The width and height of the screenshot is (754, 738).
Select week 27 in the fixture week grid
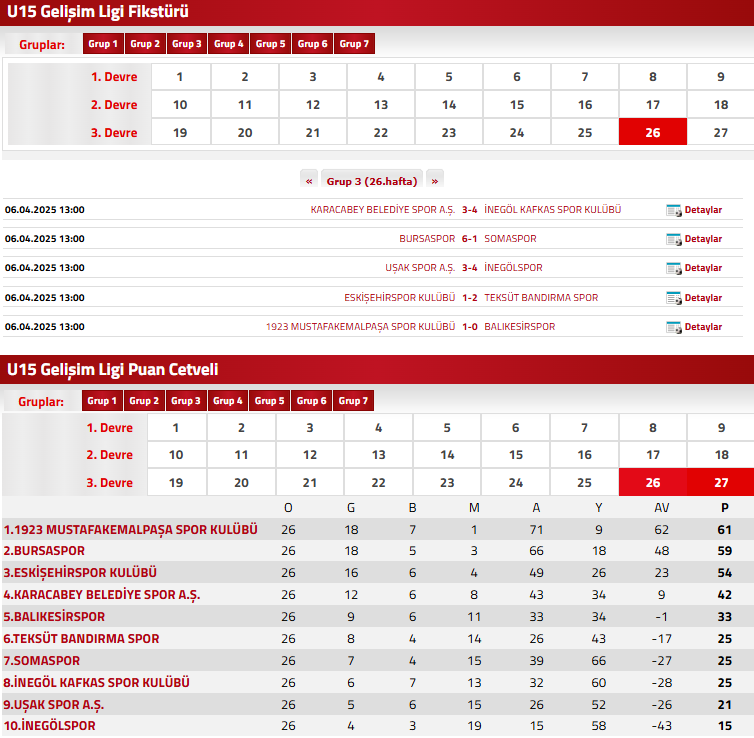pyautogui.click(x=720, y=133)
